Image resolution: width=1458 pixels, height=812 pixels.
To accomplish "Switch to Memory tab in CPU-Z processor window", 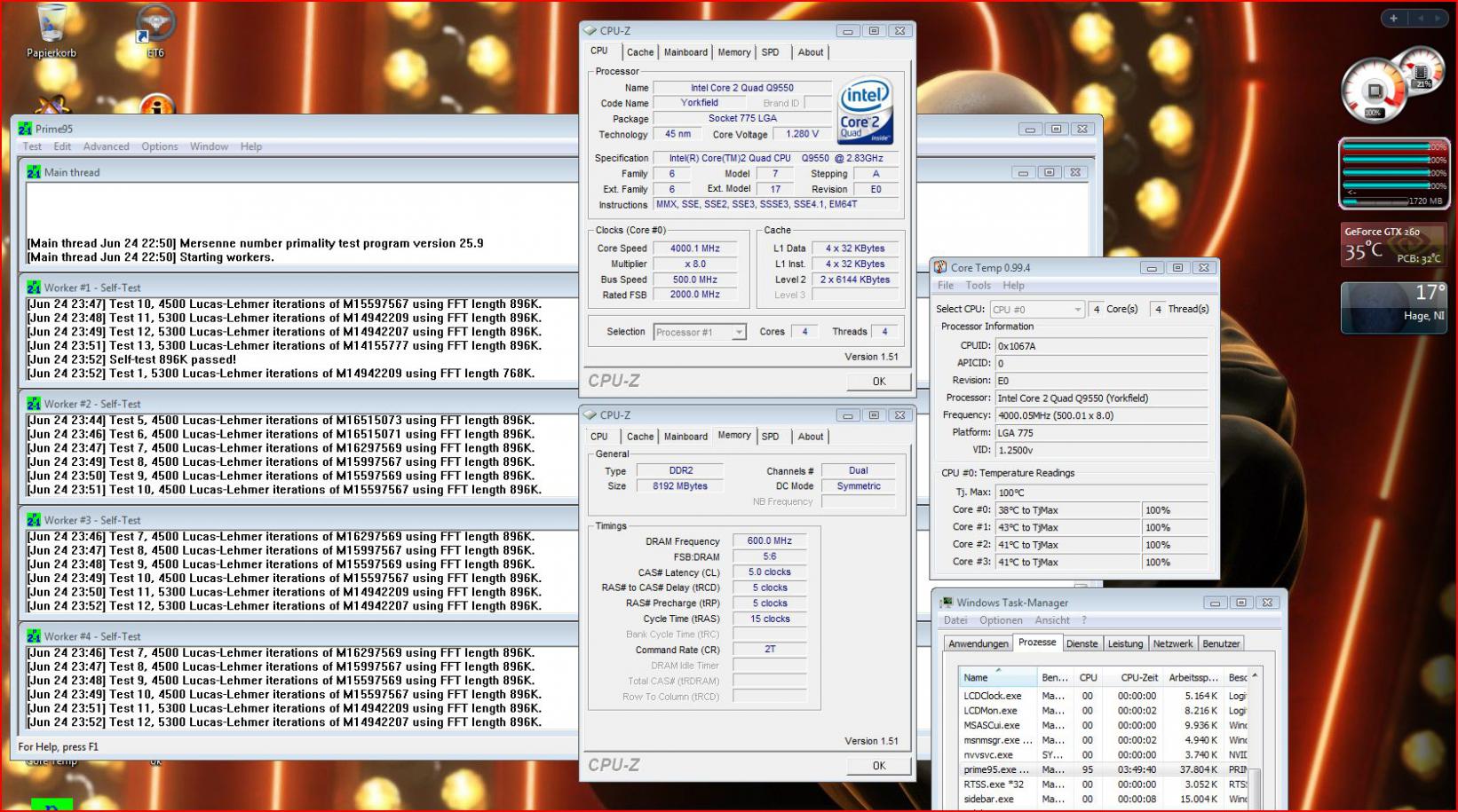I will click(734, 52).
